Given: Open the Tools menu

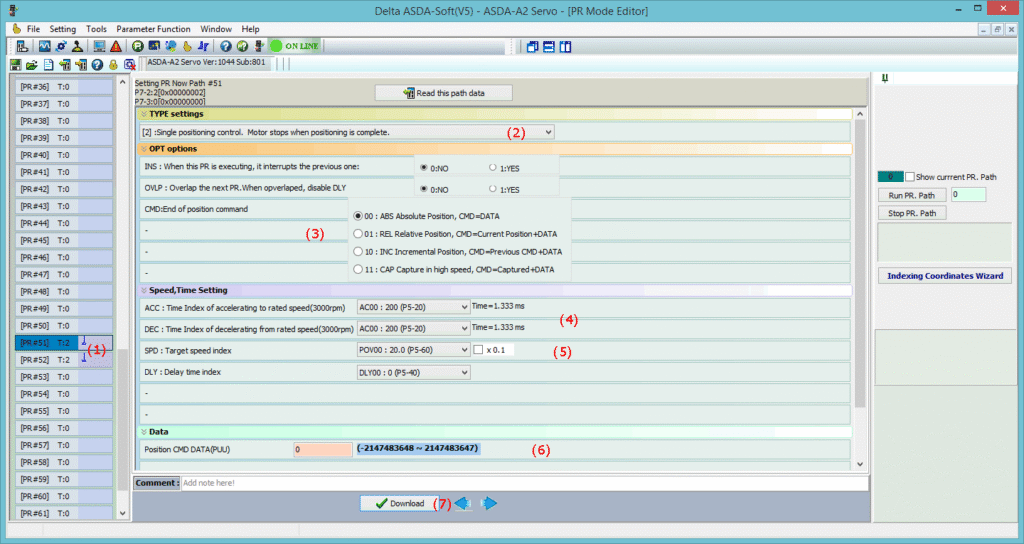Looking at the screenshot, I should tap(96, 29).
